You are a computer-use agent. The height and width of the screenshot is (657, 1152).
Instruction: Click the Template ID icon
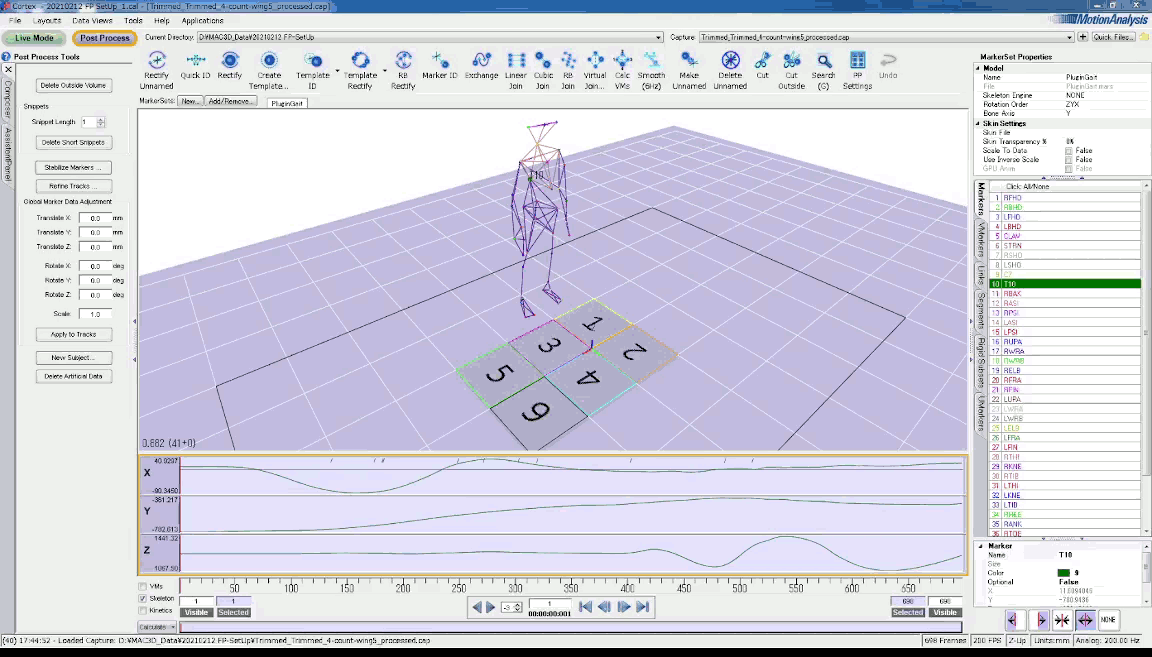pyautogui.click(x=313, y=60)
